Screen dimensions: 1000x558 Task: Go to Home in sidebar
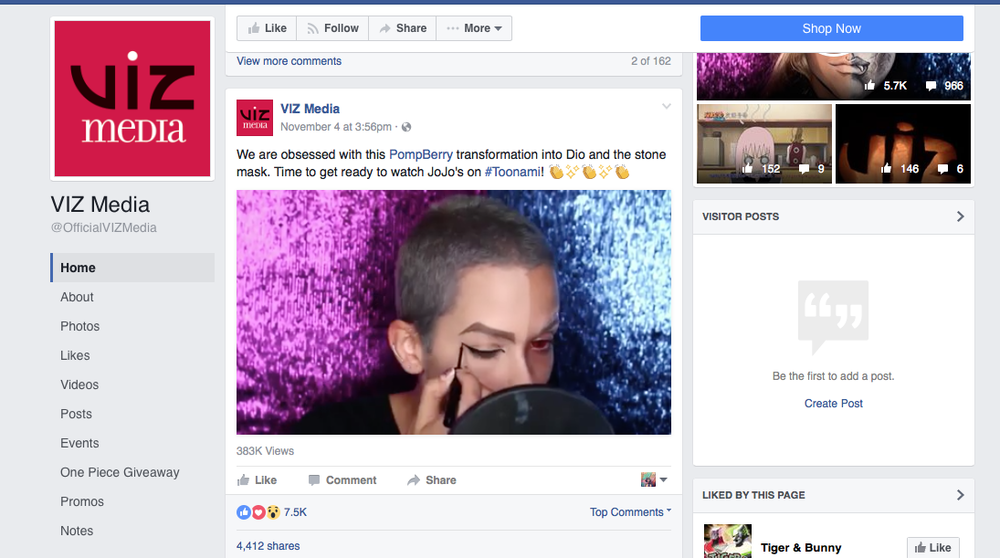click(x=133, y=268)
